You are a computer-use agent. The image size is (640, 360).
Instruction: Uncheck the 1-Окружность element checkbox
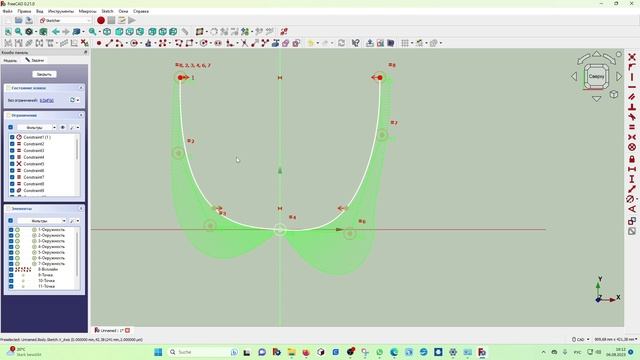pyautogui.click(x=11, y=230)
